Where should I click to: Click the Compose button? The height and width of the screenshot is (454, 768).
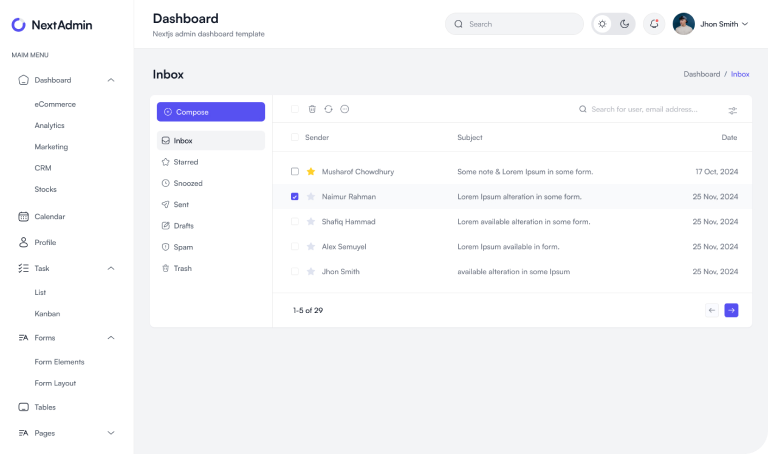210,112
